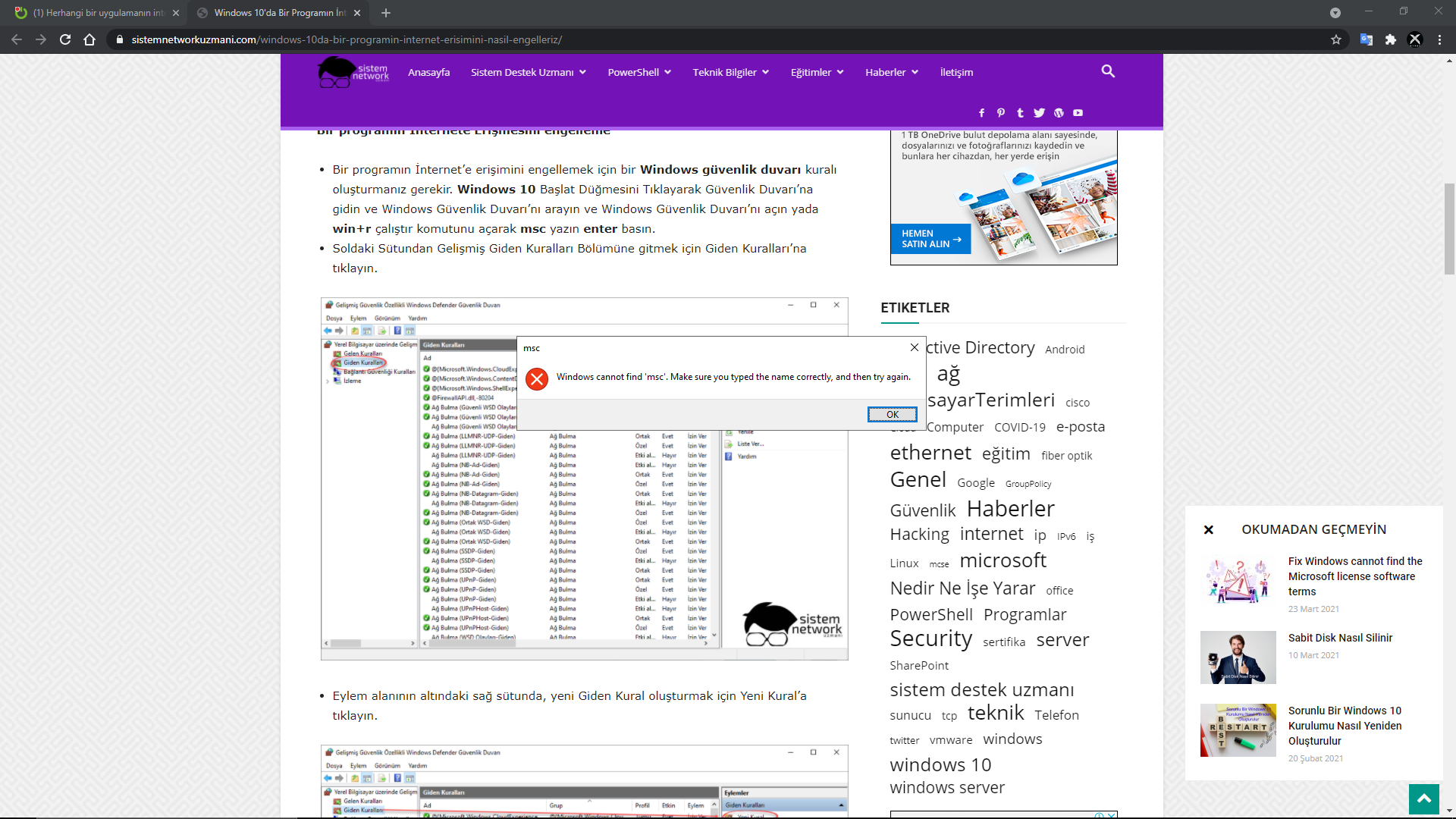The width and height of the screenshot is (1456, 819).
Task: Open the Anasayfa menu item
Action: 428,72
